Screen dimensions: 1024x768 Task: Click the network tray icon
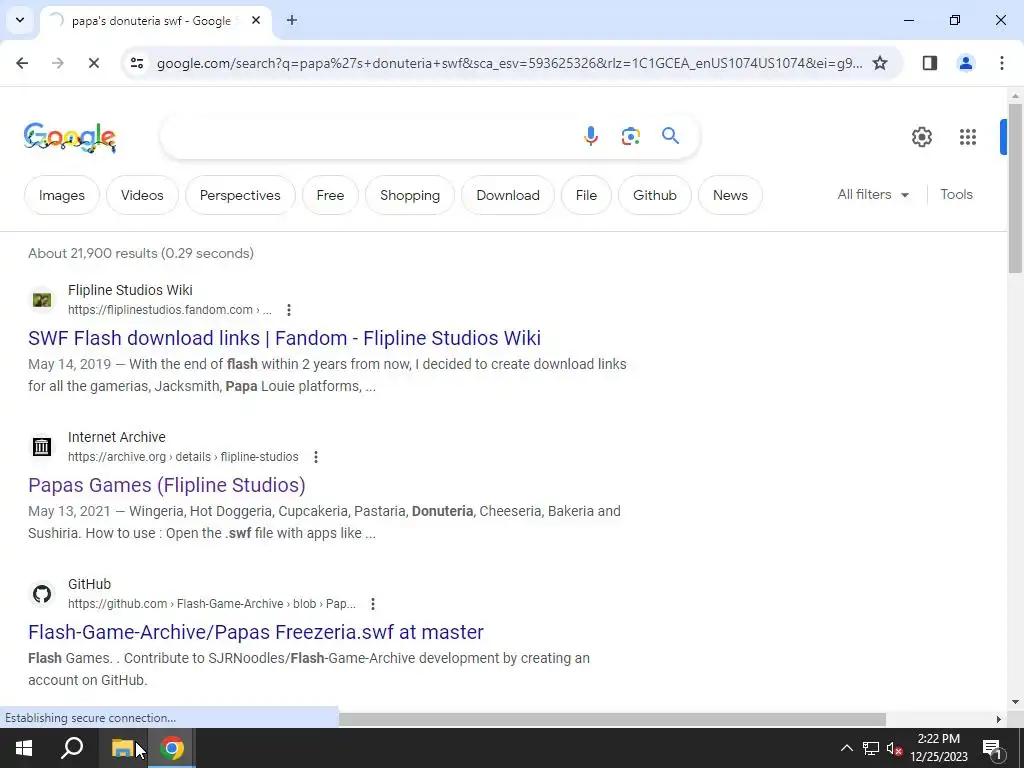click(x=871, y=748)
